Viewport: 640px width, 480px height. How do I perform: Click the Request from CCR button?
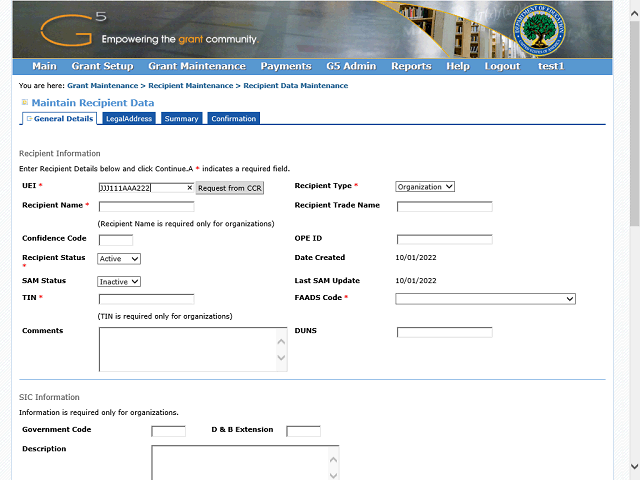[x=230, y=188]
